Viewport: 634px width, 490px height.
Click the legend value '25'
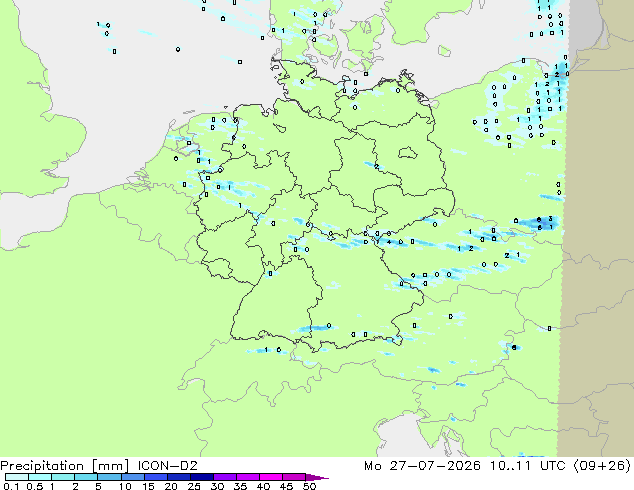coord(194,486)
